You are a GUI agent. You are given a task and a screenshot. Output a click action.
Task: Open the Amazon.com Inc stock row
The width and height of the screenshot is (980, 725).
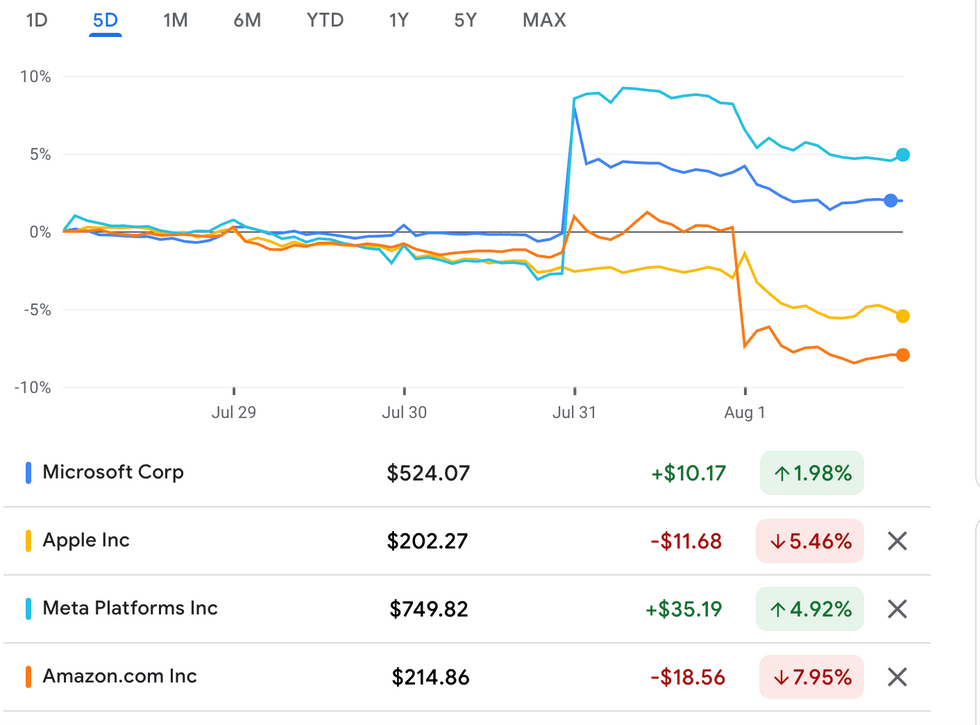(x=120, y=677)
